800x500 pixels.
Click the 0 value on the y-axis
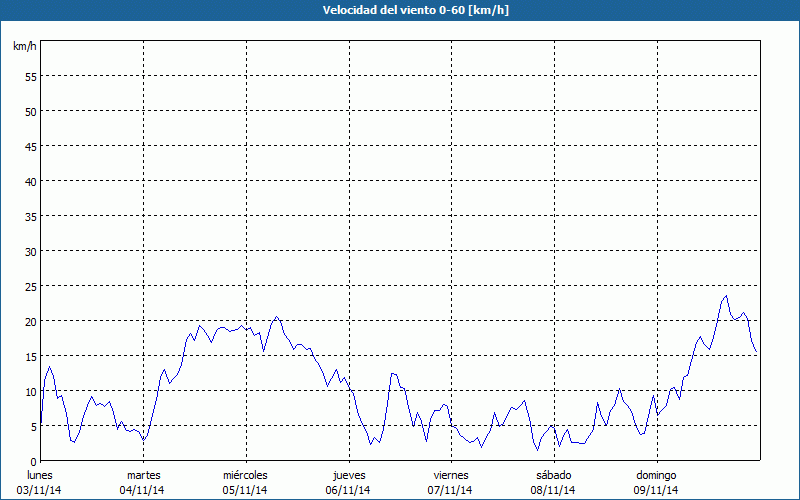click(33, 461)
